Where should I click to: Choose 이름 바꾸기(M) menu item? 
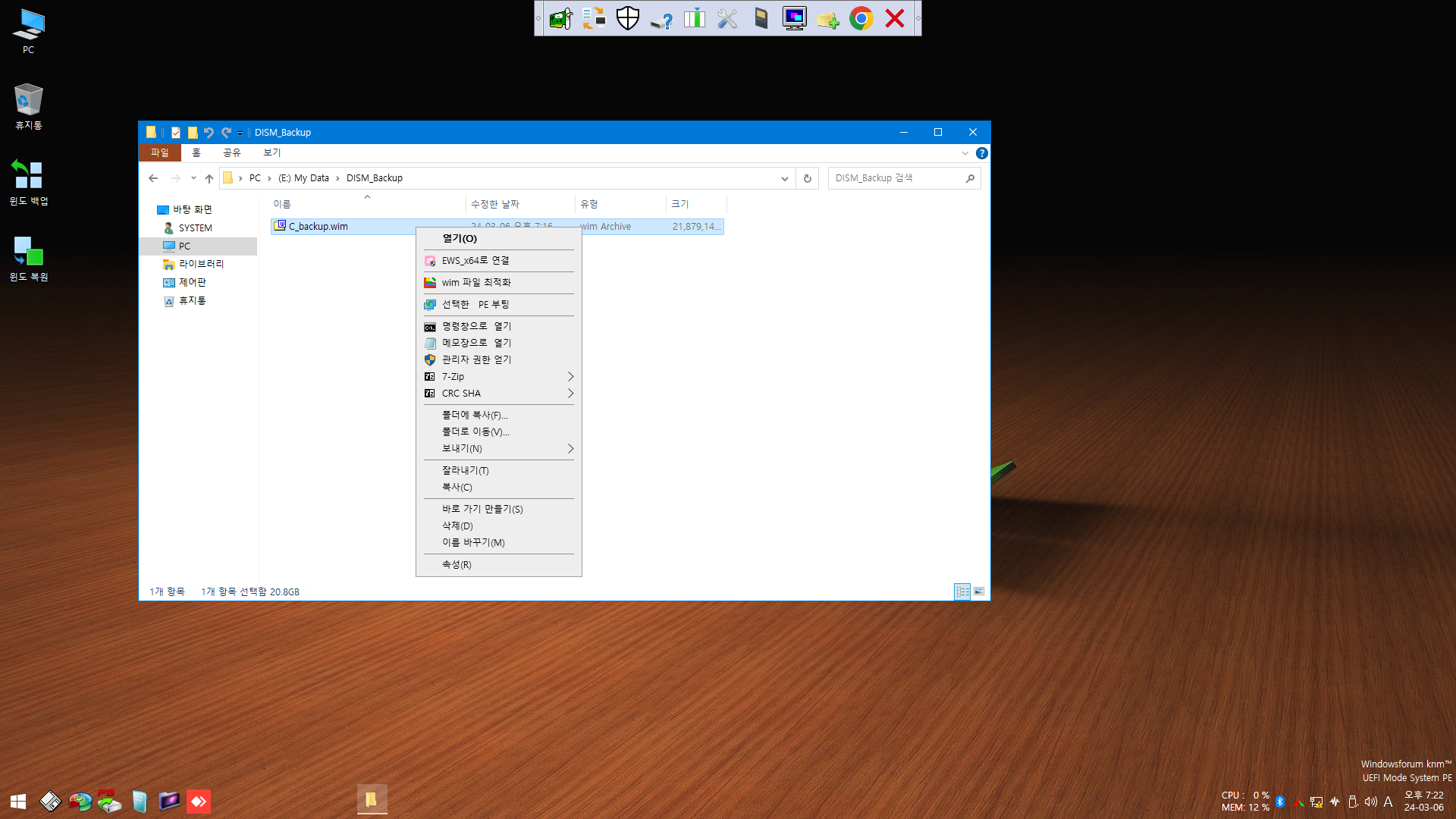[x=498, y=543]
